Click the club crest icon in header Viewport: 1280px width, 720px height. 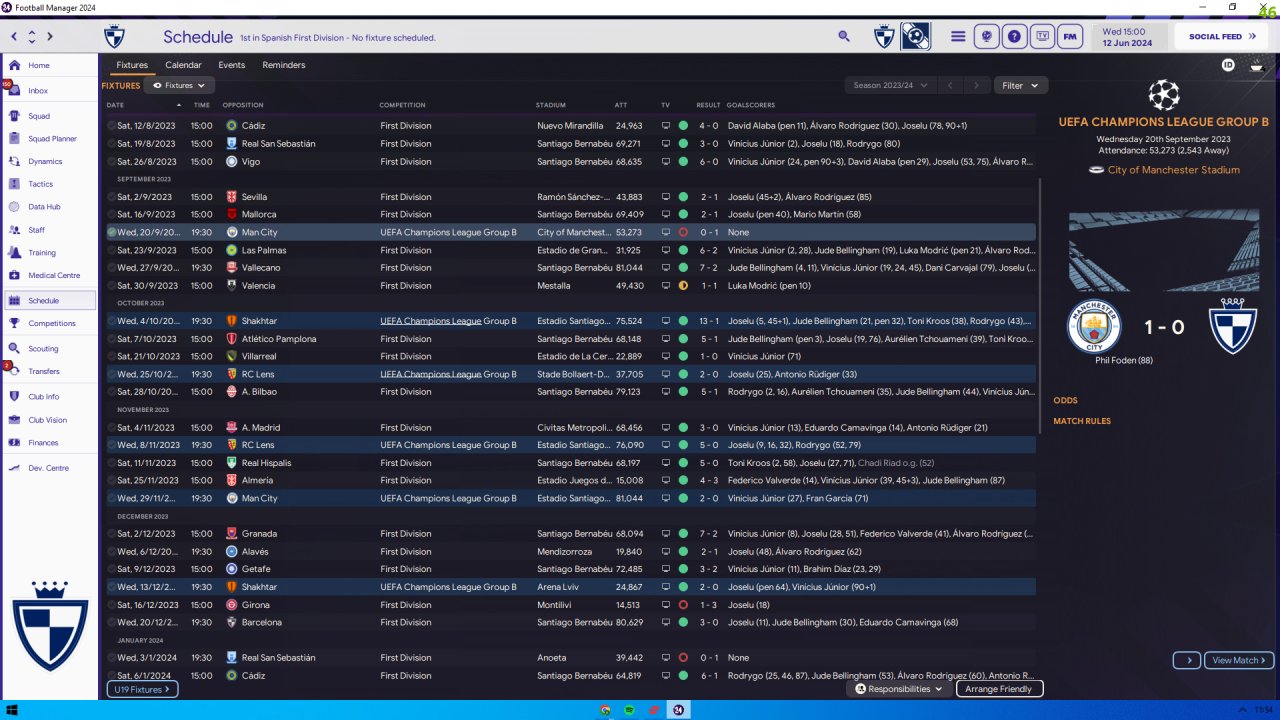pyautogui.click(x=884, y=37)
